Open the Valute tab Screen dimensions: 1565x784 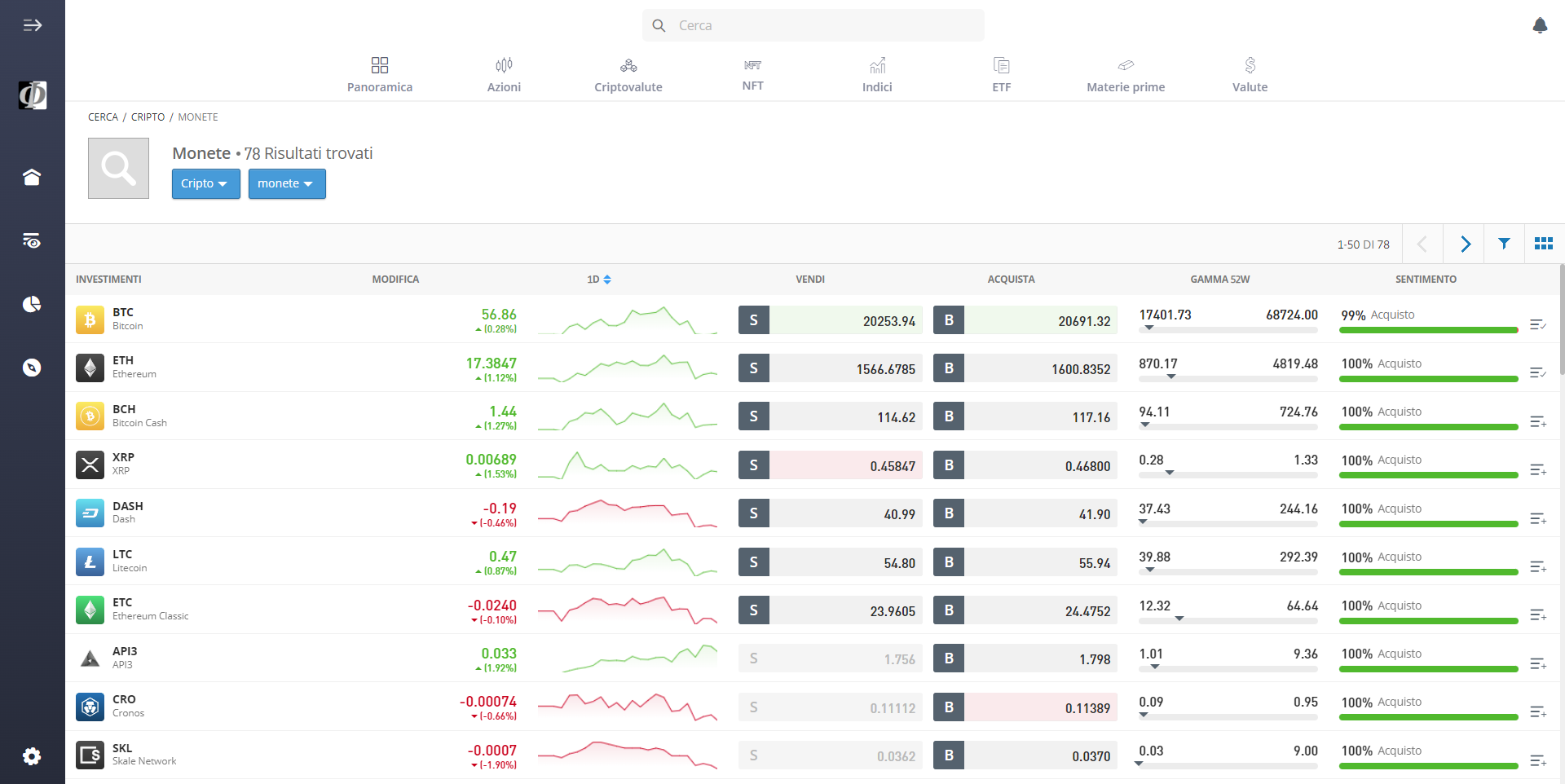pos(1250,75)
